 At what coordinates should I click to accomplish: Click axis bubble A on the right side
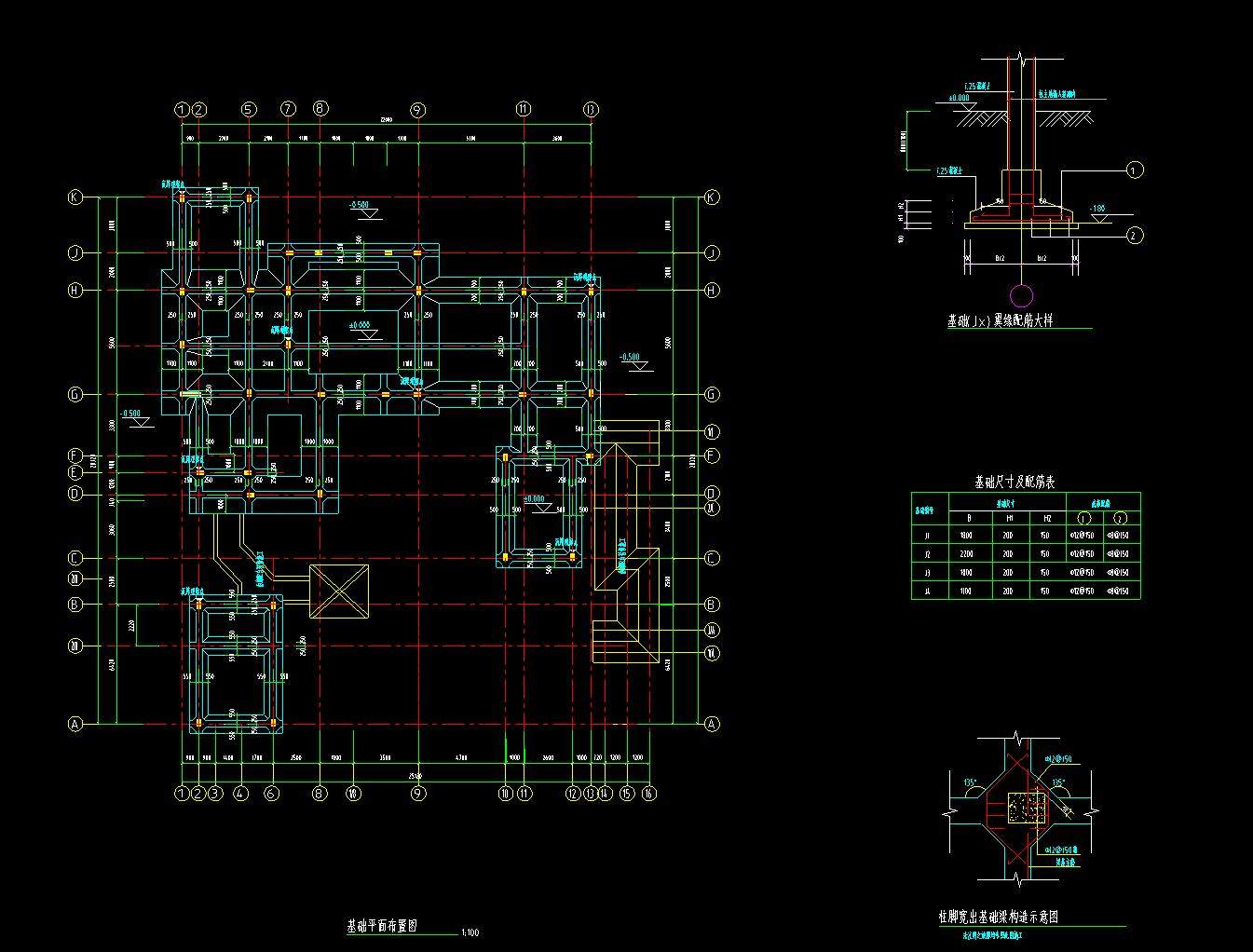(713, 724)
